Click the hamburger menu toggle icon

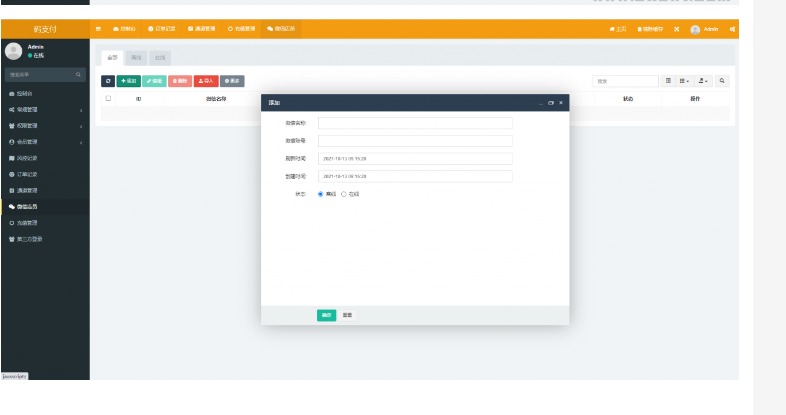click(98, 29)
